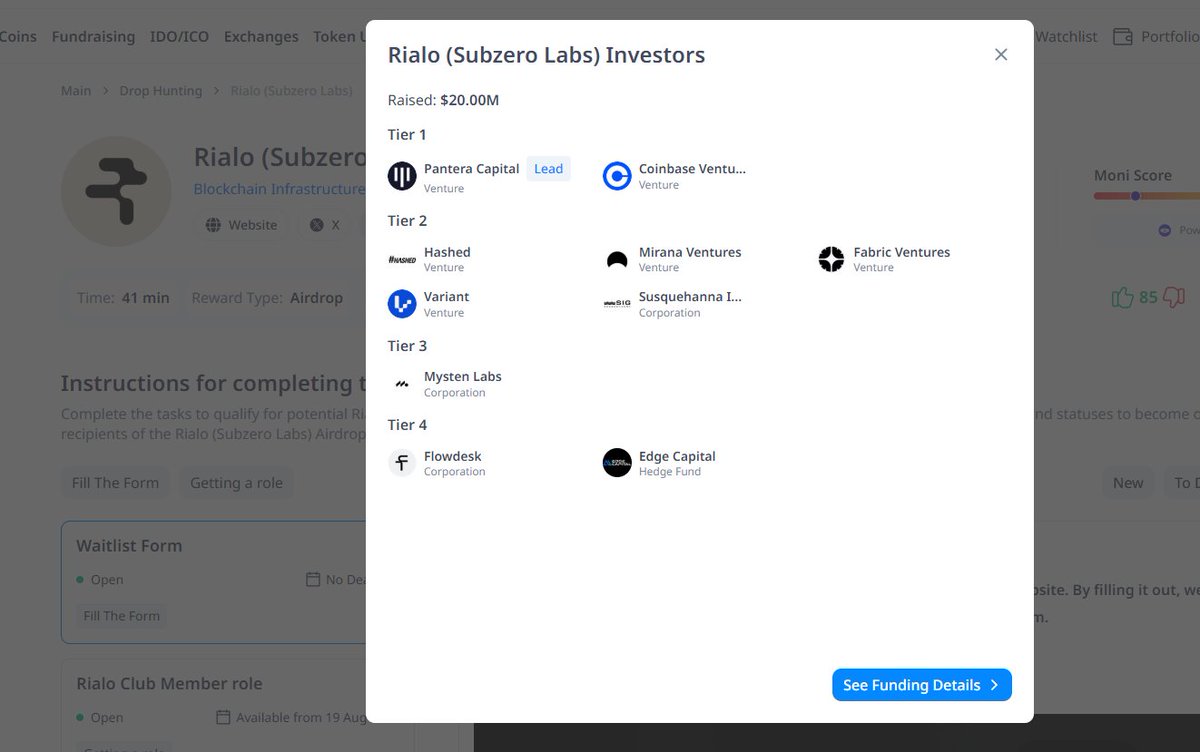Open Exchanges in top navigation
This screenshot has width=1200, height=752.
[261, 37]
